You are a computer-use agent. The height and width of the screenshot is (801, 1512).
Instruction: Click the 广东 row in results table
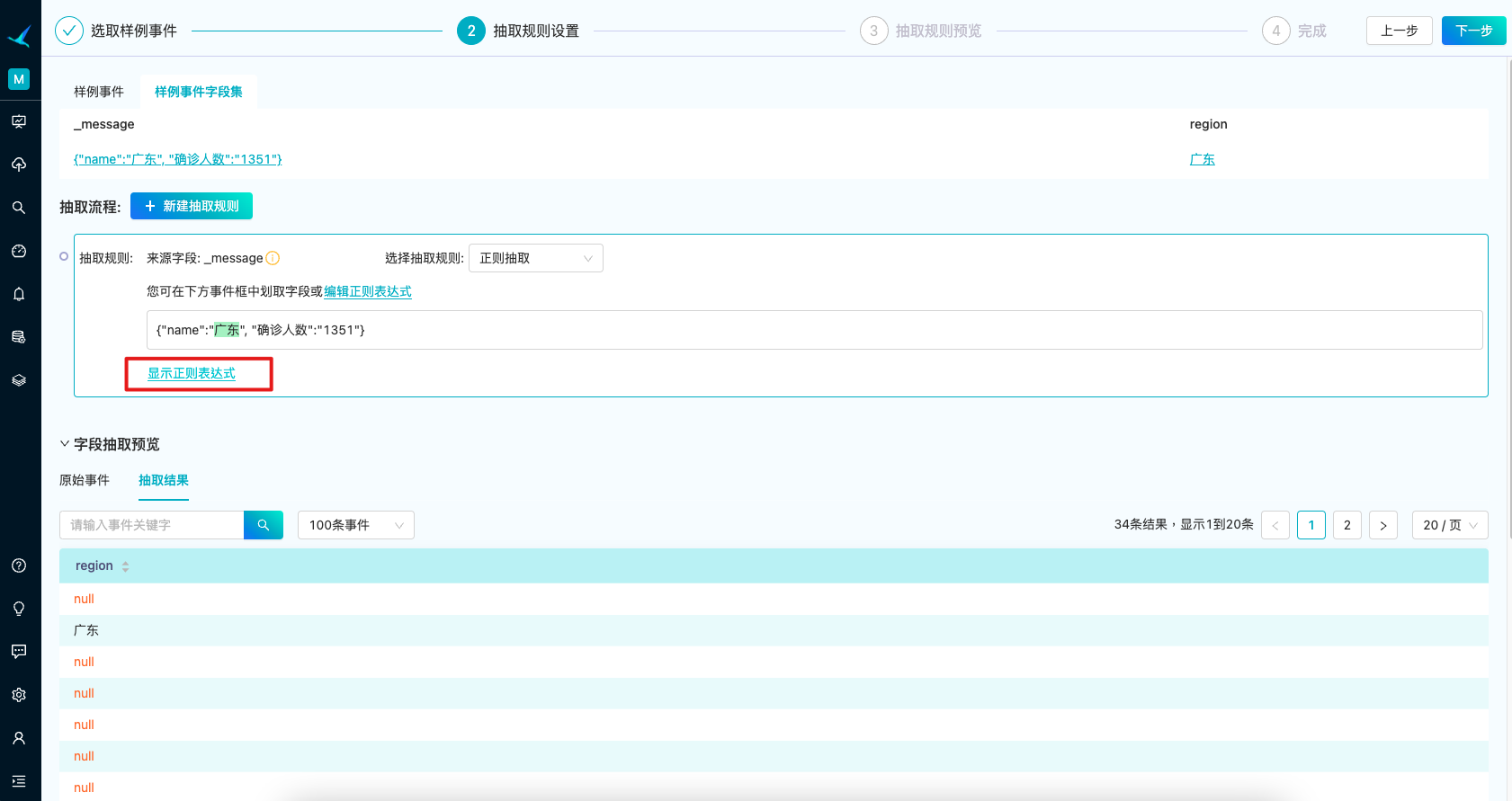774,630
